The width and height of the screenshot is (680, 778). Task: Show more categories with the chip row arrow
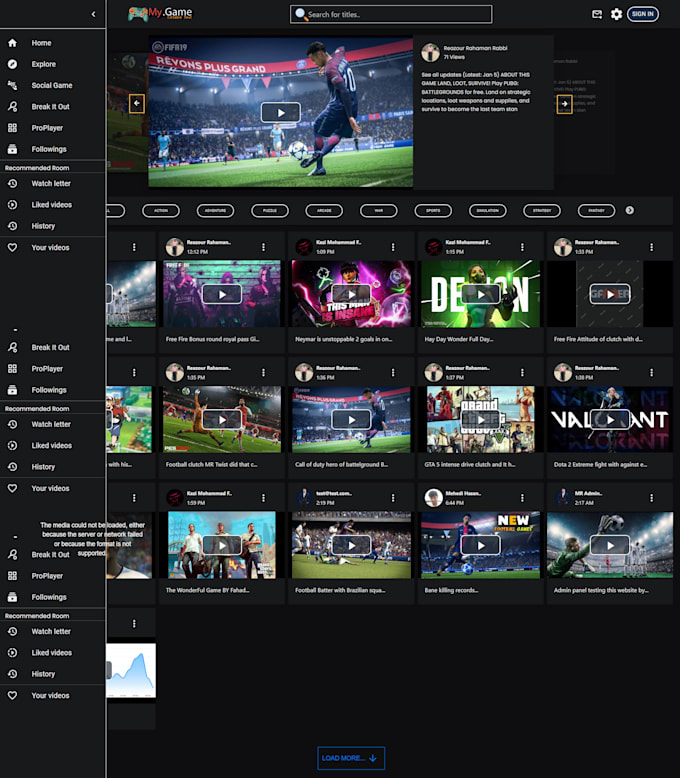click(x=629, y=210)
